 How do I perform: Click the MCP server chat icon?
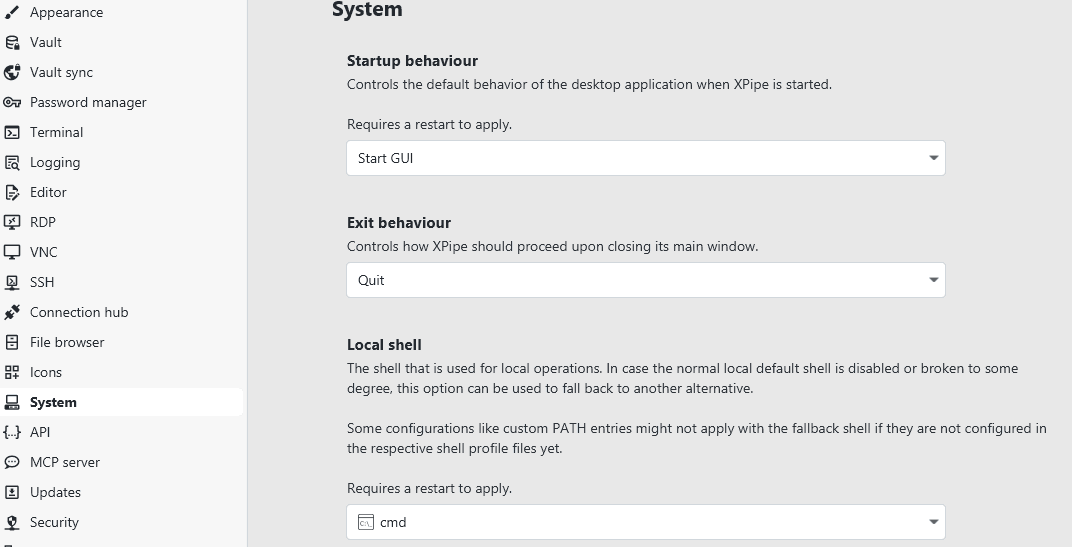click(12, 463)
